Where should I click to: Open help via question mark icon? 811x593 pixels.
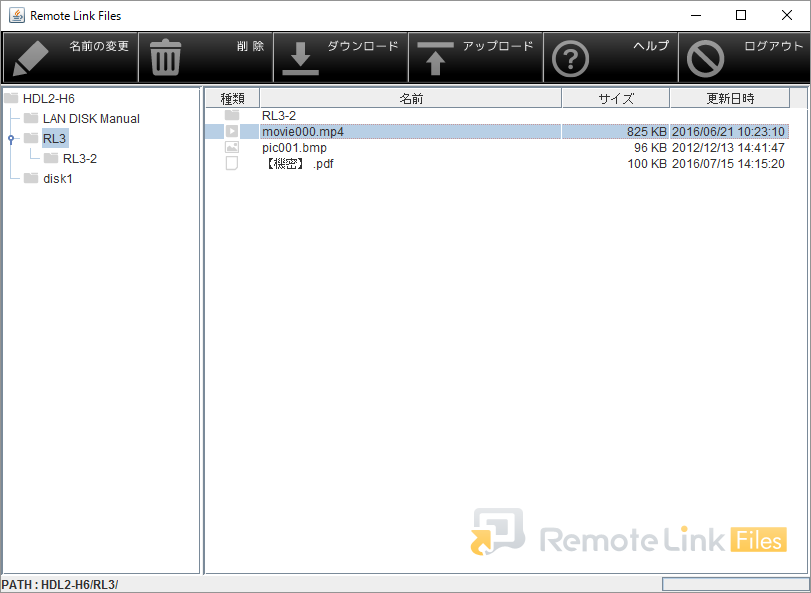pos(570,59)
